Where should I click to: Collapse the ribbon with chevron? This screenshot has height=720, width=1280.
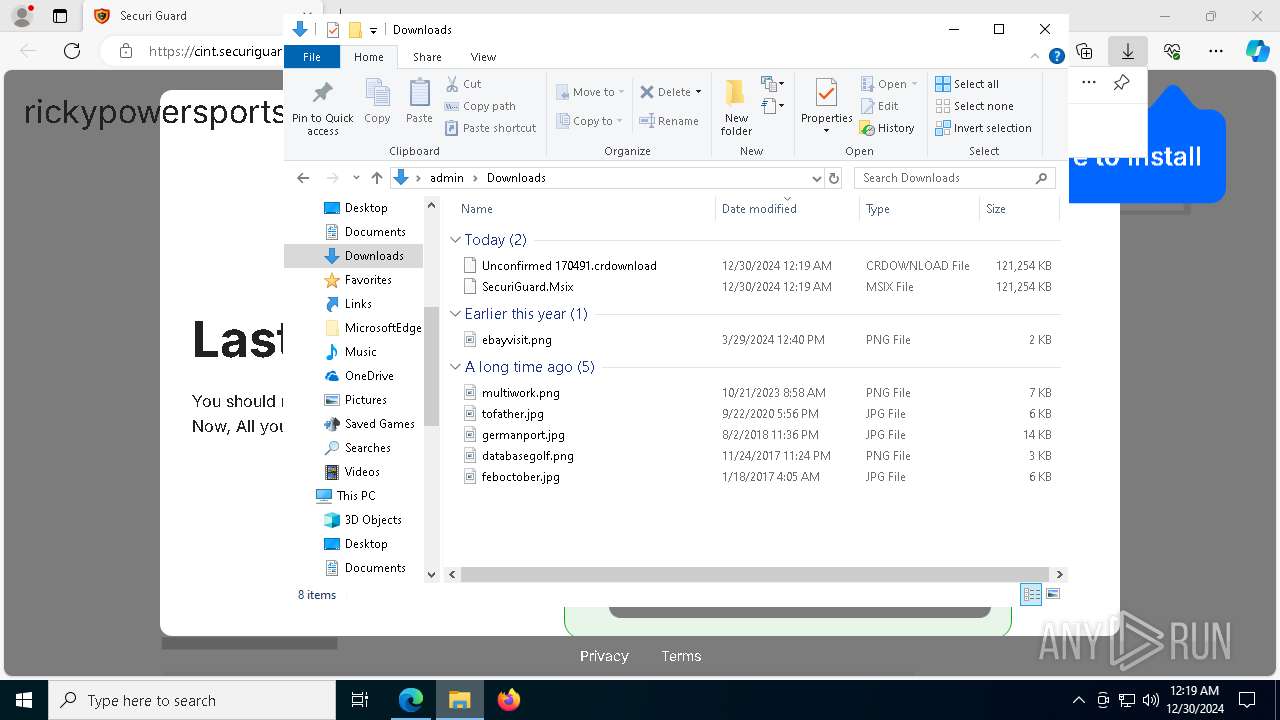1035,57
